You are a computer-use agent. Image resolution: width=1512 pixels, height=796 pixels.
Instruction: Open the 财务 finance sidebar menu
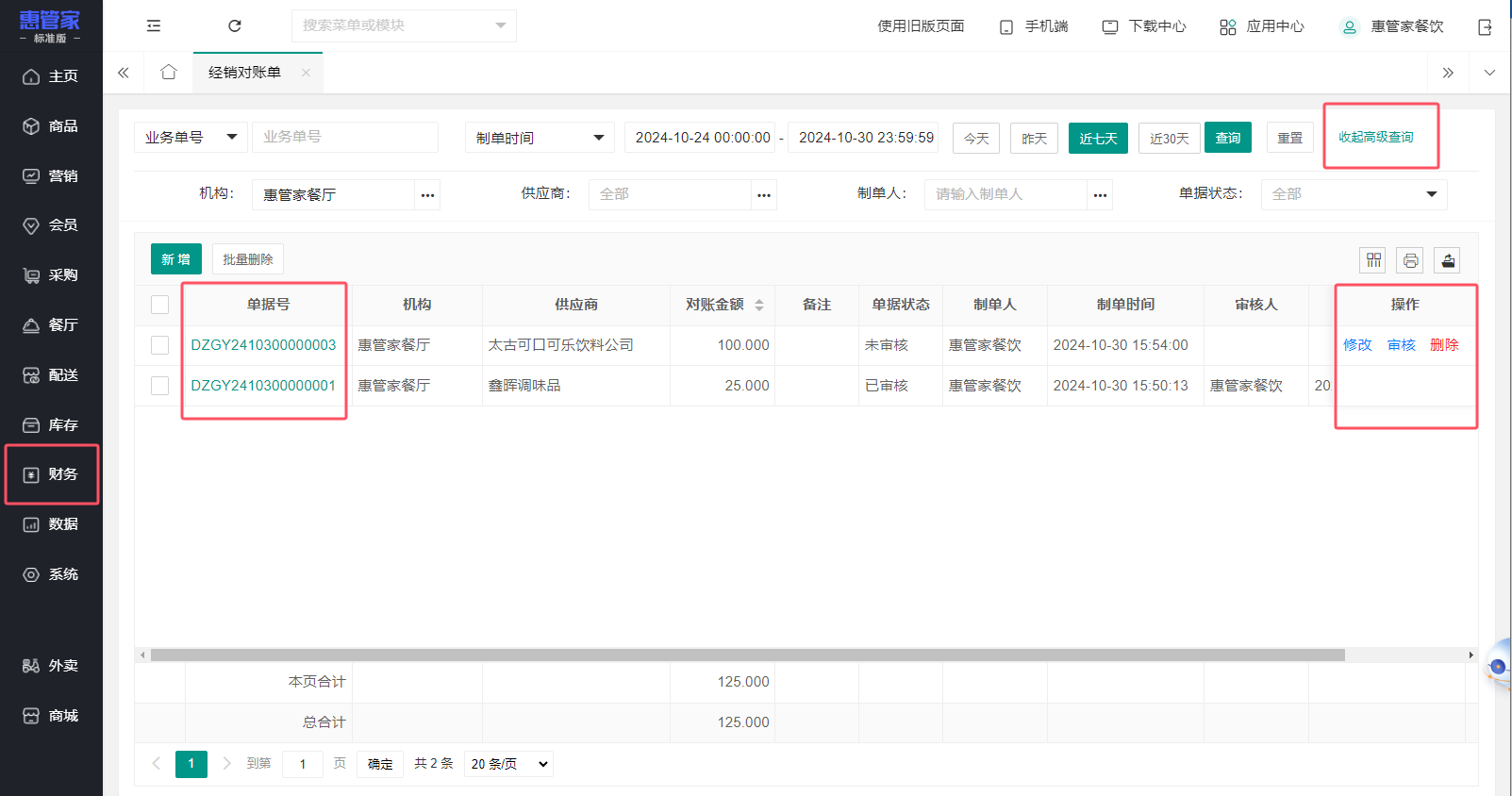coord(51,474)
